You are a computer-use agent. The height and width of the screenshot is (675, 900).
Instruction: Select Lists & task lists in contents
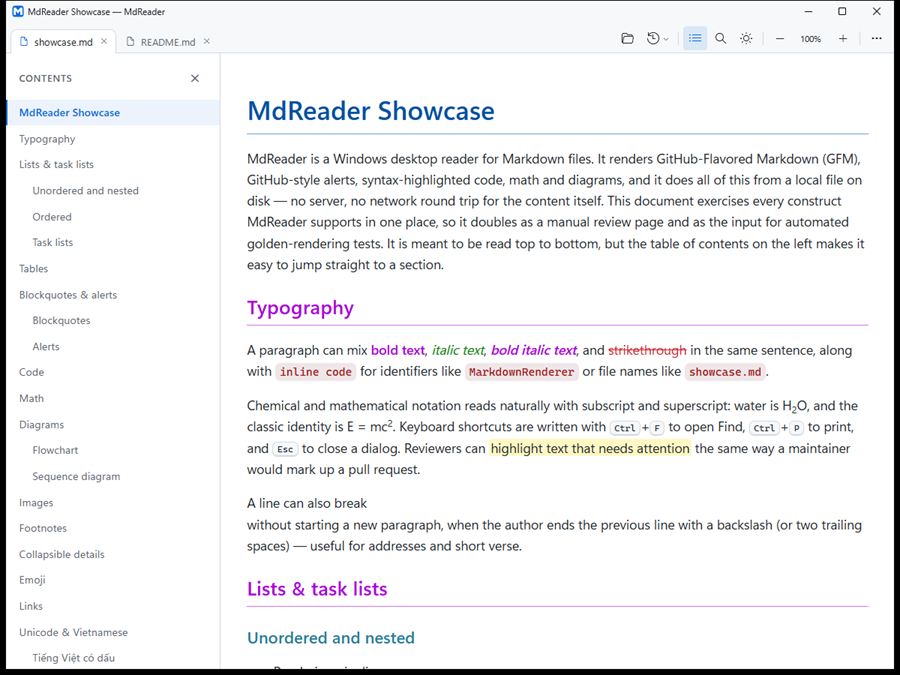tap(112, 164)
